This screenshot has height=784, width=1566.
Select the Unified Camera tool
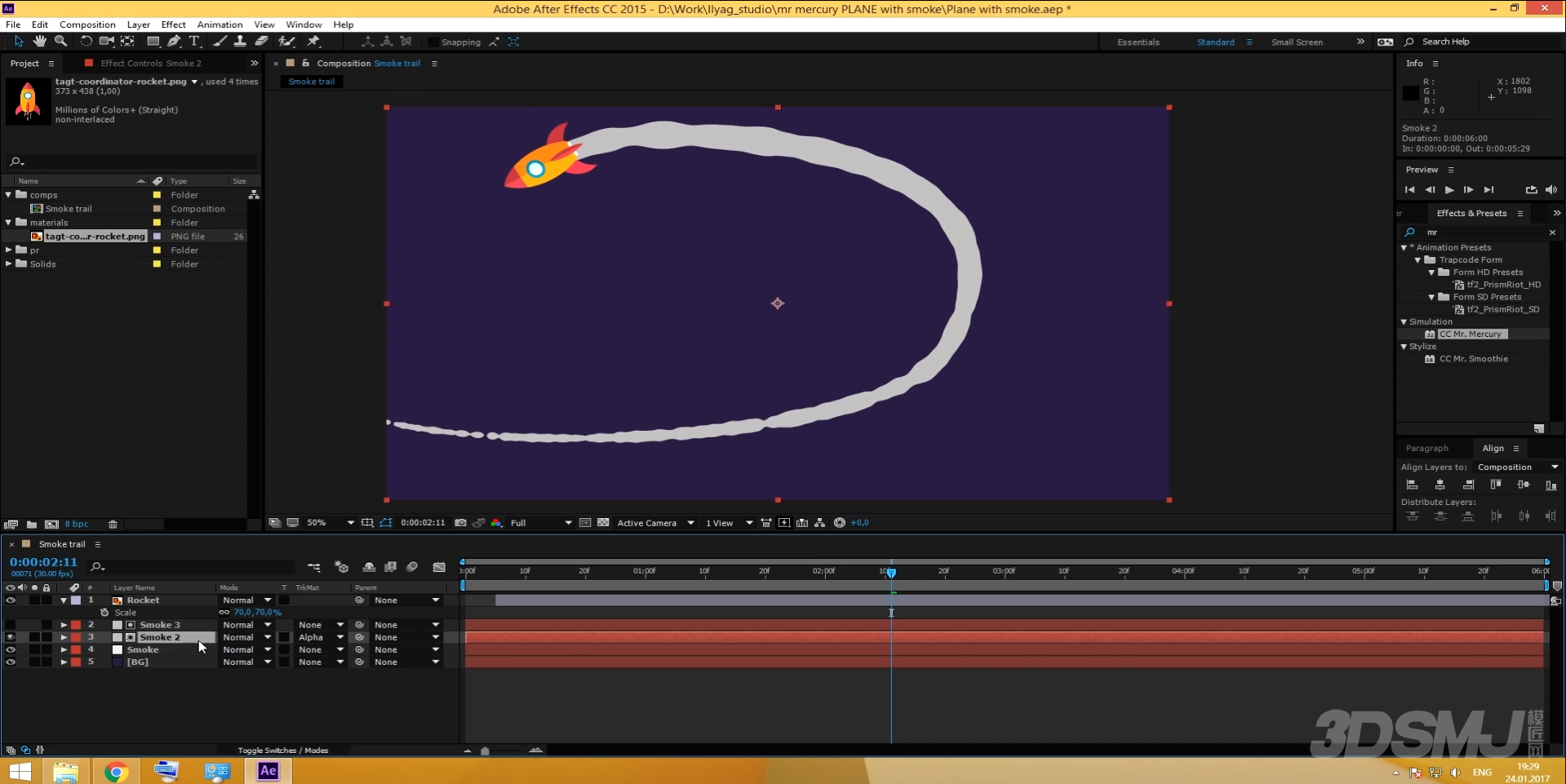[106, 41]
